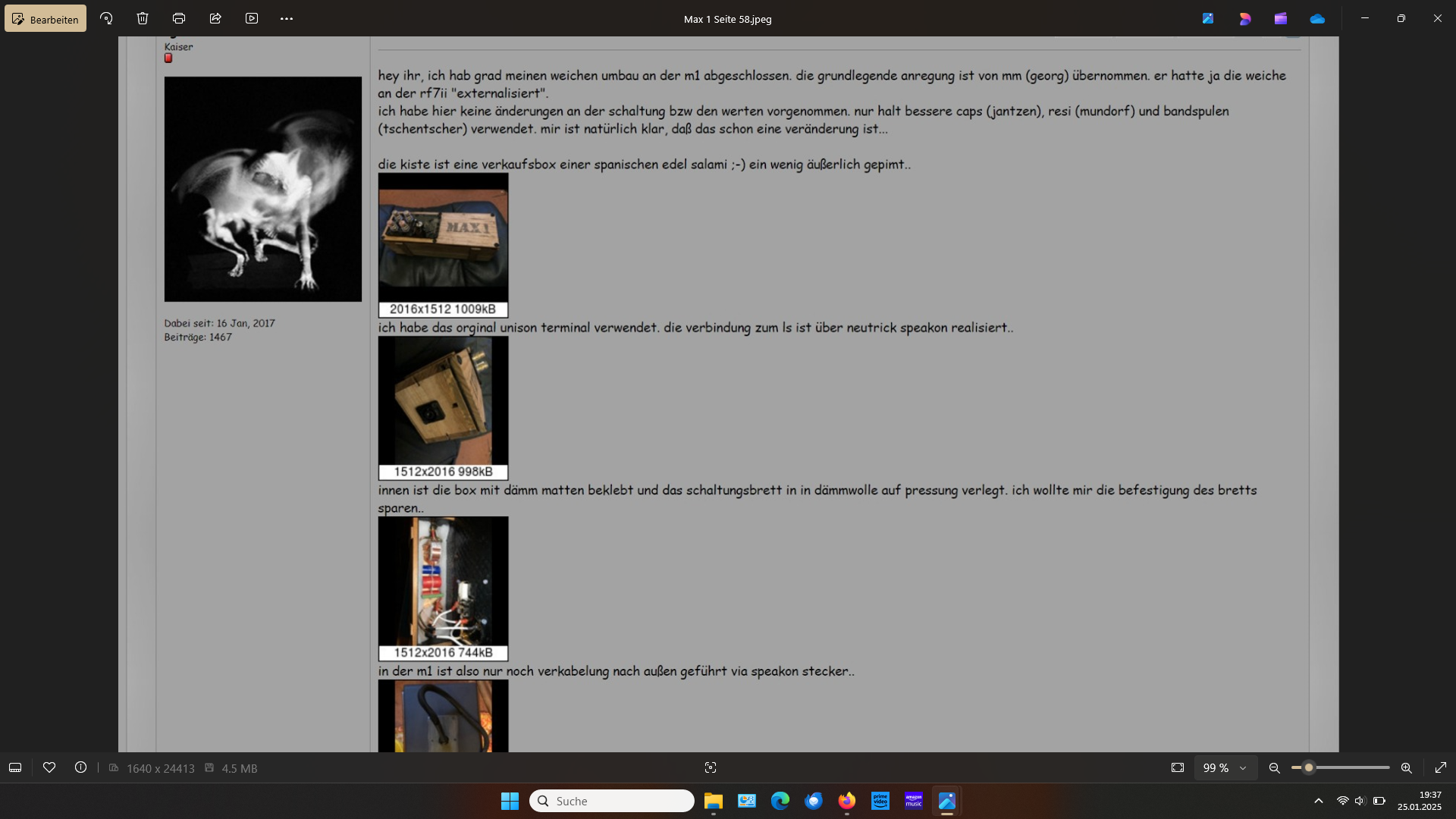Screen dimensions: 1456x819
Task: Open Wi-Fi network settings in tray
Action: 1343,801
